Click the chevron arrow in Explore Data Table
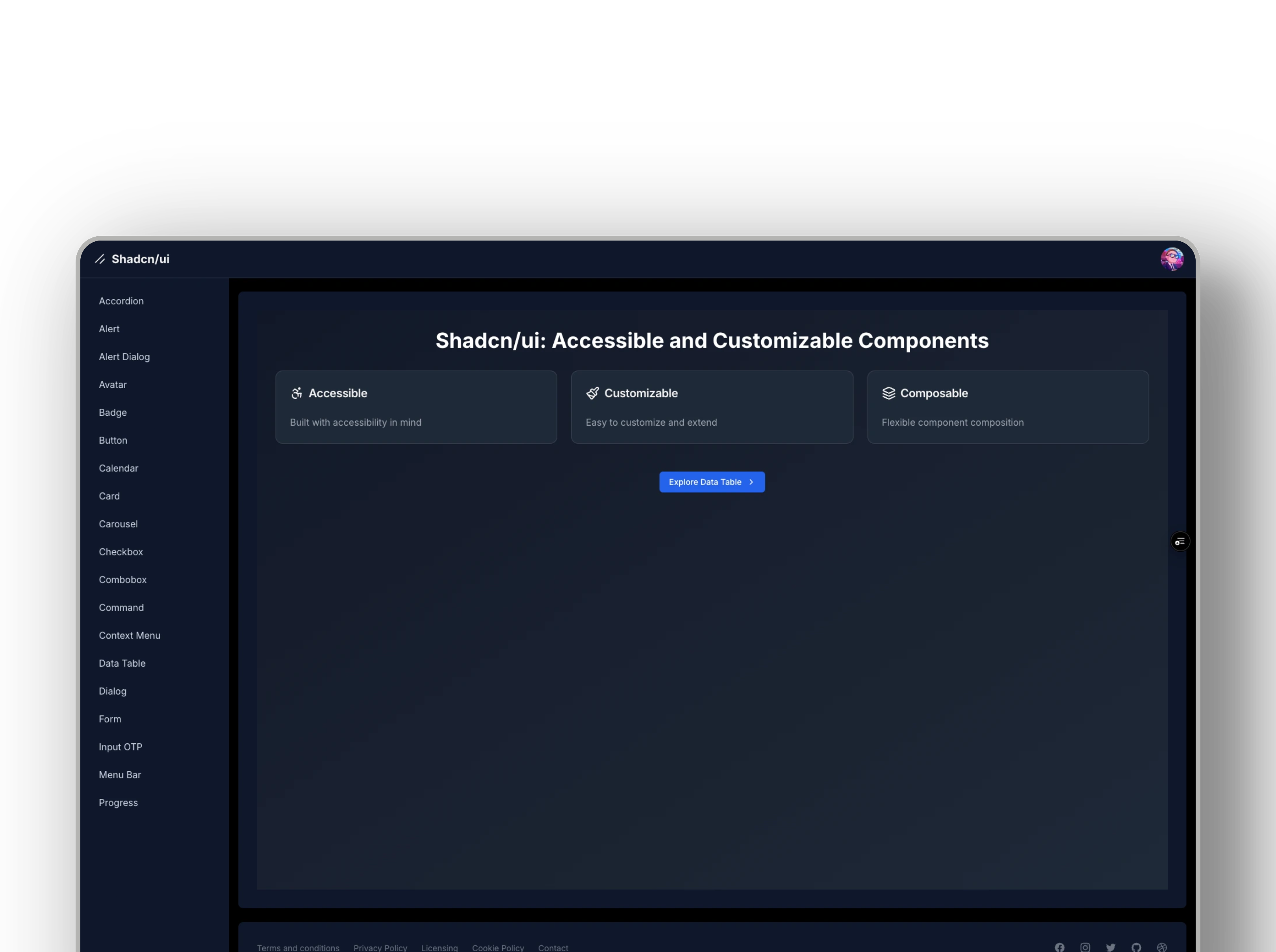This screenshot has width=1276, height=952. point(751,482)
